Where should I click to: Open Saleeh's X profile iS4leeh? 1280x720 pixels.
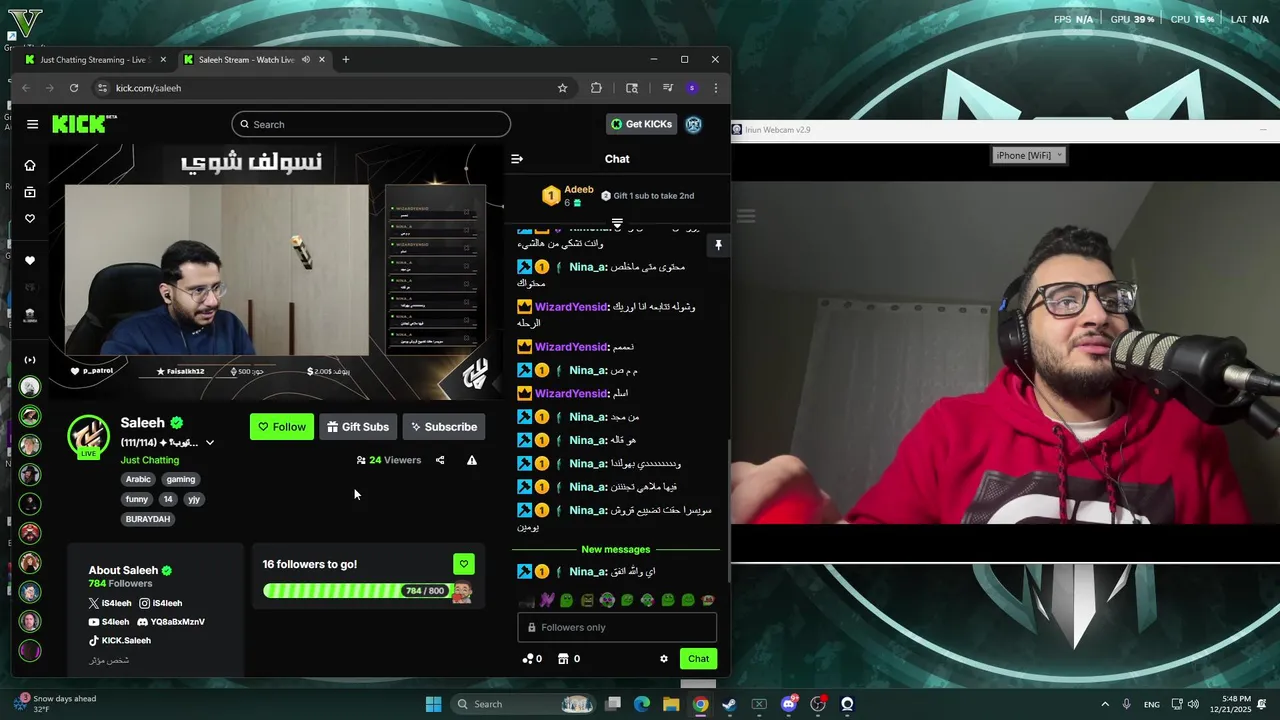pyautogui.click(x=110, y=603)
